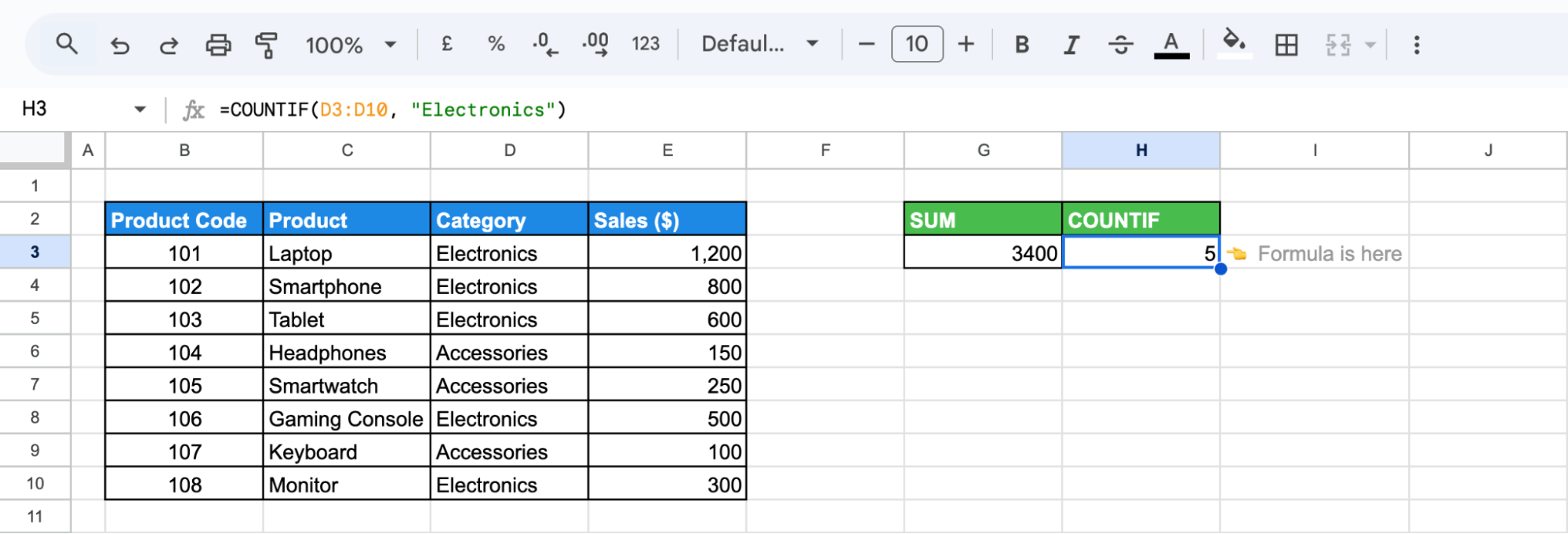Image resolution: width=1568 pixels, height=534 pixels.
Task: Open the text color picker
Action: 1171,45
